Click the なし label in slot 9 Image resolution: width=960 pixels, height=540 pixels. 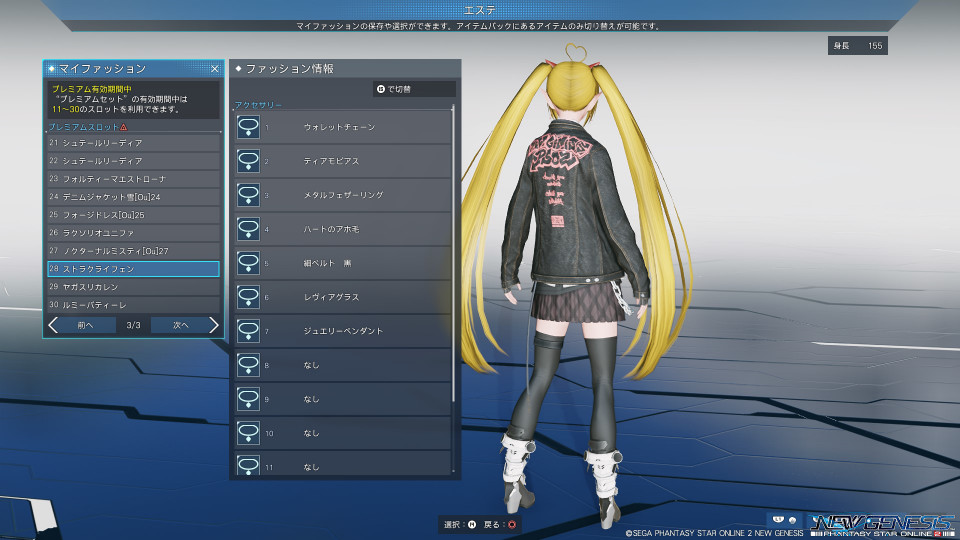[x=312, y=399]
